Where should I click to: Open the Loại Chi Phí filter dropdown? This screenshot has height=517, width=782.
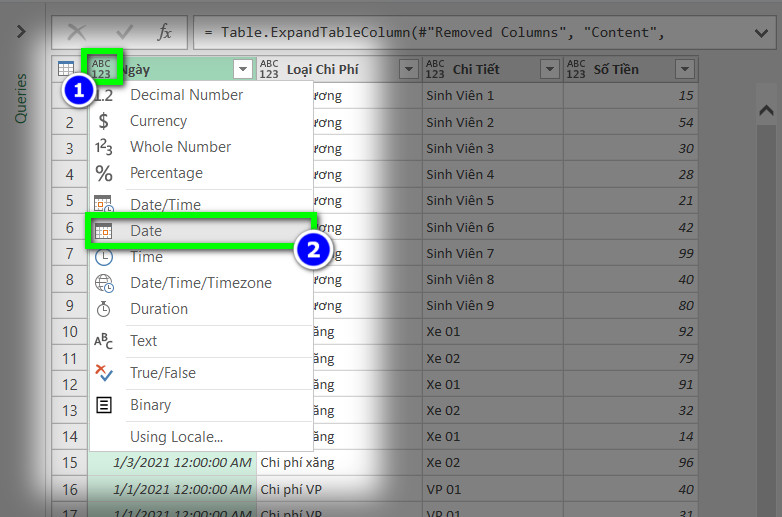pos(408,69)
